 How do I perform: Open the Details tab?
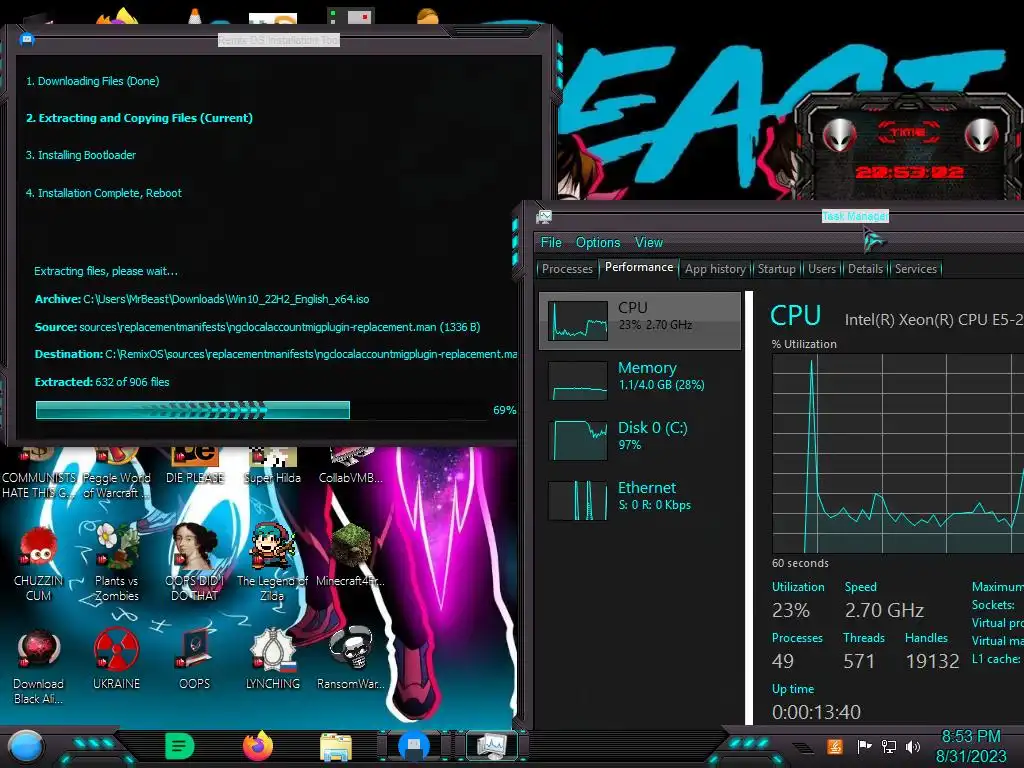[x=865, y=268]
